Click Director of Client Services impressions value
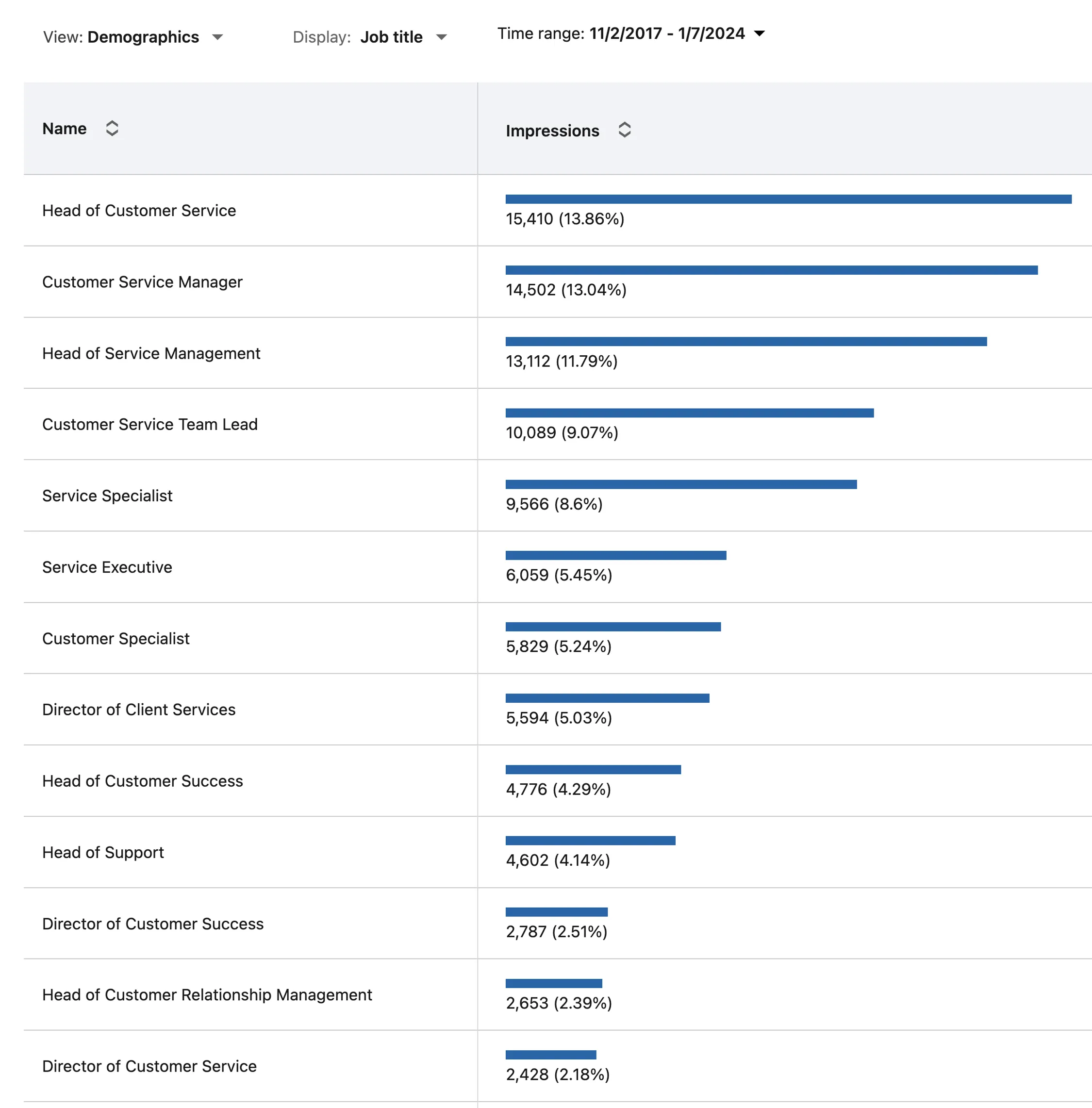 pyautogui.click(x=559, y=717)
